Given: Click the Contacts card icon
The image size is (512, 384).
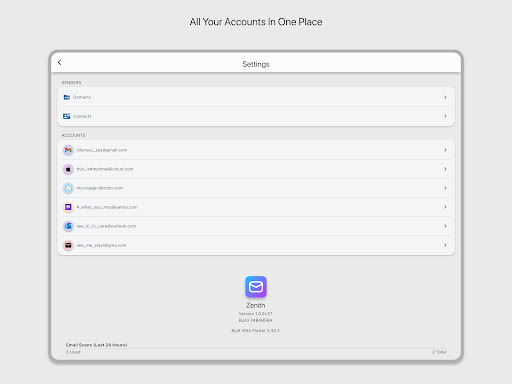Looking at the screenshot, I should (x=67, y=116).
